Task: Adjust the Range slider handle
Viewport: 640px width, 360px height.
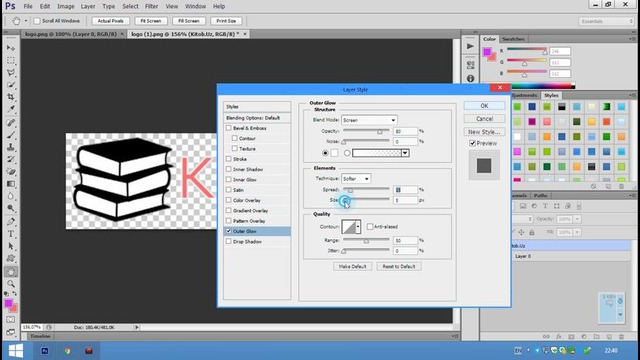Action: (x=366, y=241)
